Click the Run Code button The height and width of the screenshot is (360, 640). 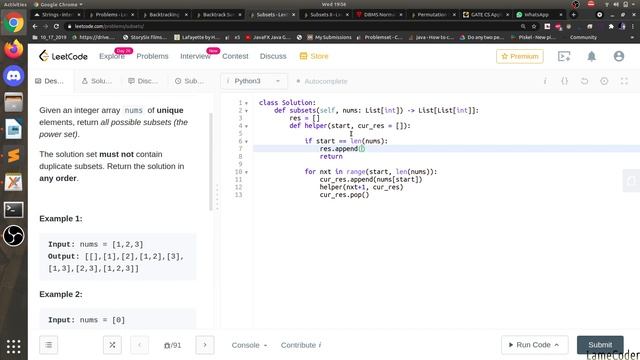click(535, 345)
